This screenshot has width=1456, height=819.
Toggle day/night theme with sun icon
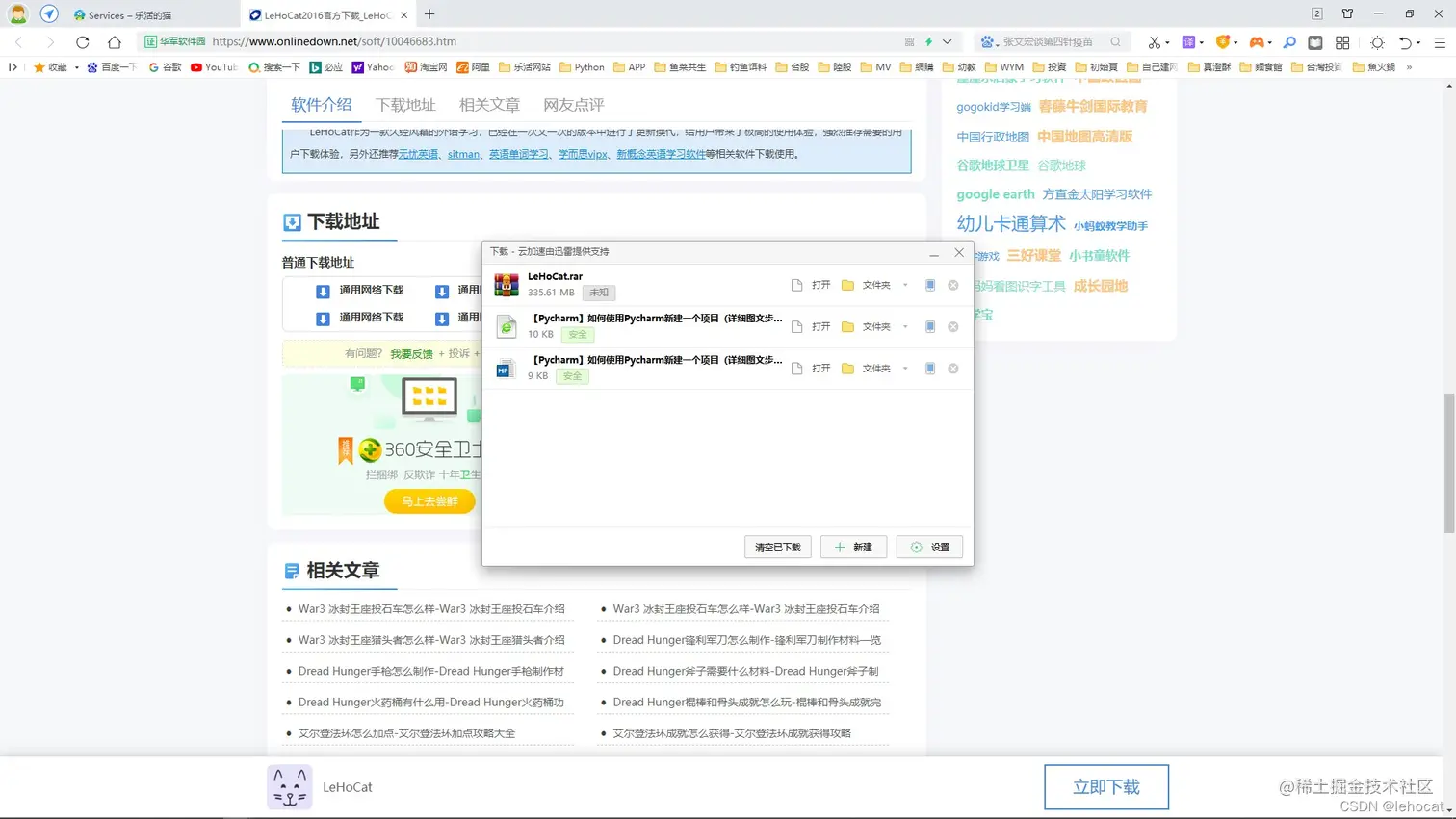[1378, 41]
